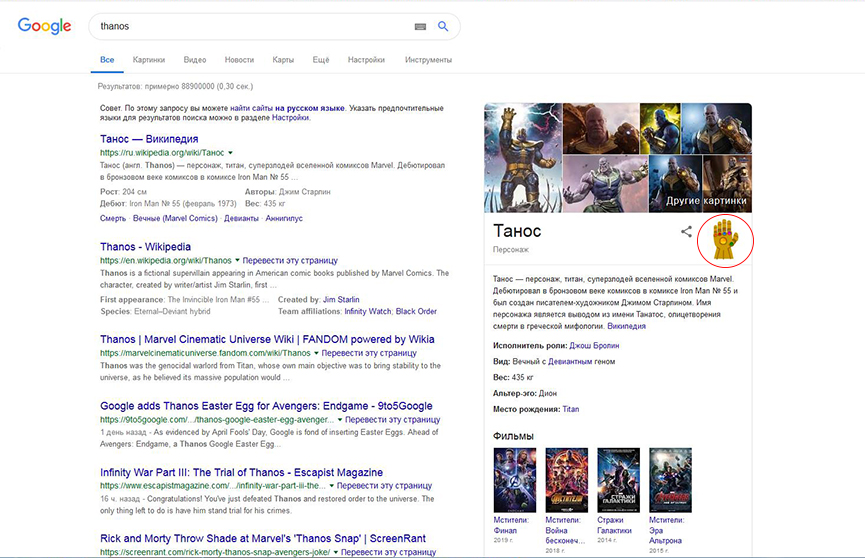Screen dimensions: 865x558
Task: Switch to the Картинки tab
Action: [x=149, y=60]
